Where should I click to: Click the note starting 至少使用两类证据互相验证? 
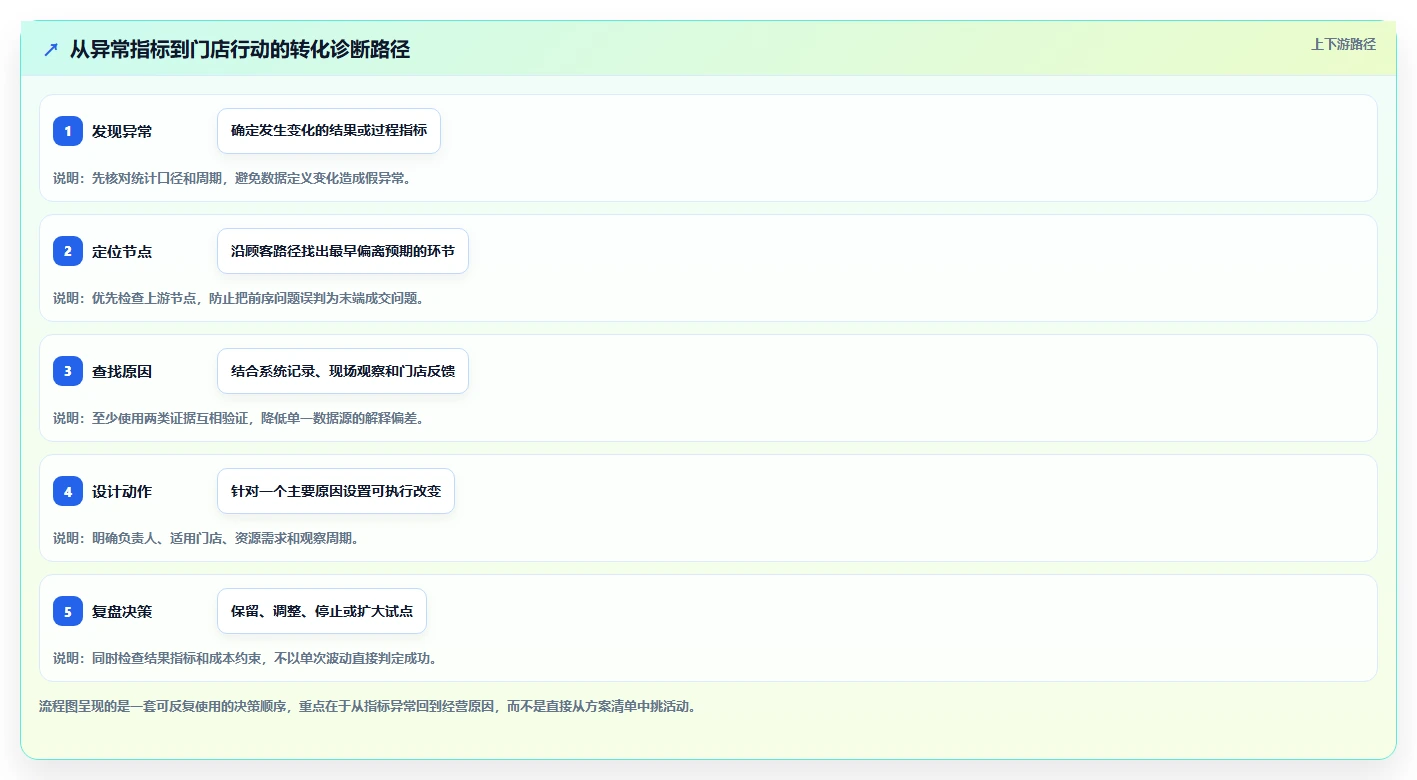coord(239,418)
